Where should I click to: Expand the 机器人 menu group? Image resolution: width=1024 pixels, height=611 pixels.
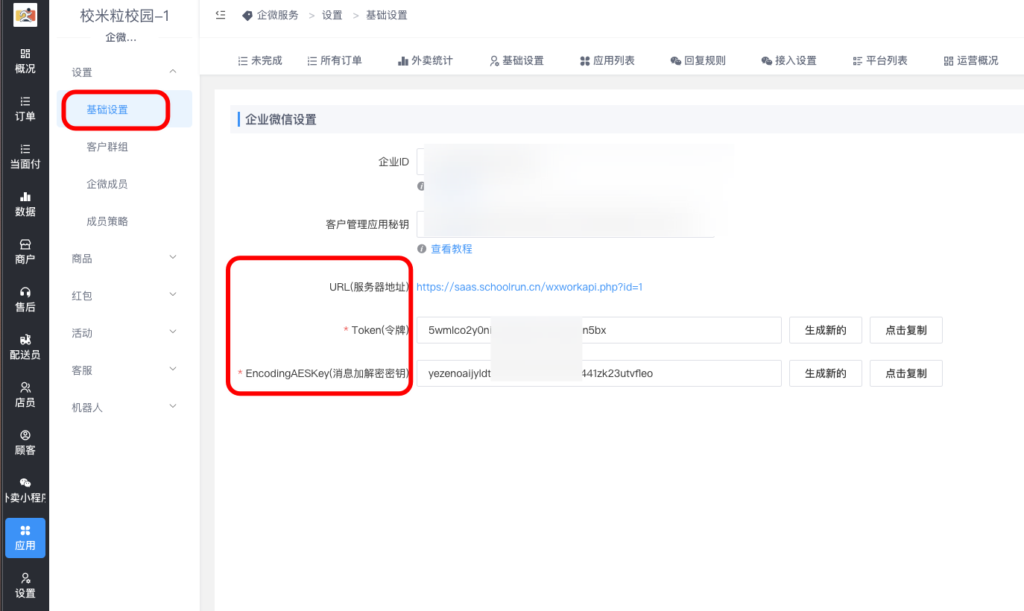coord(173,407)
